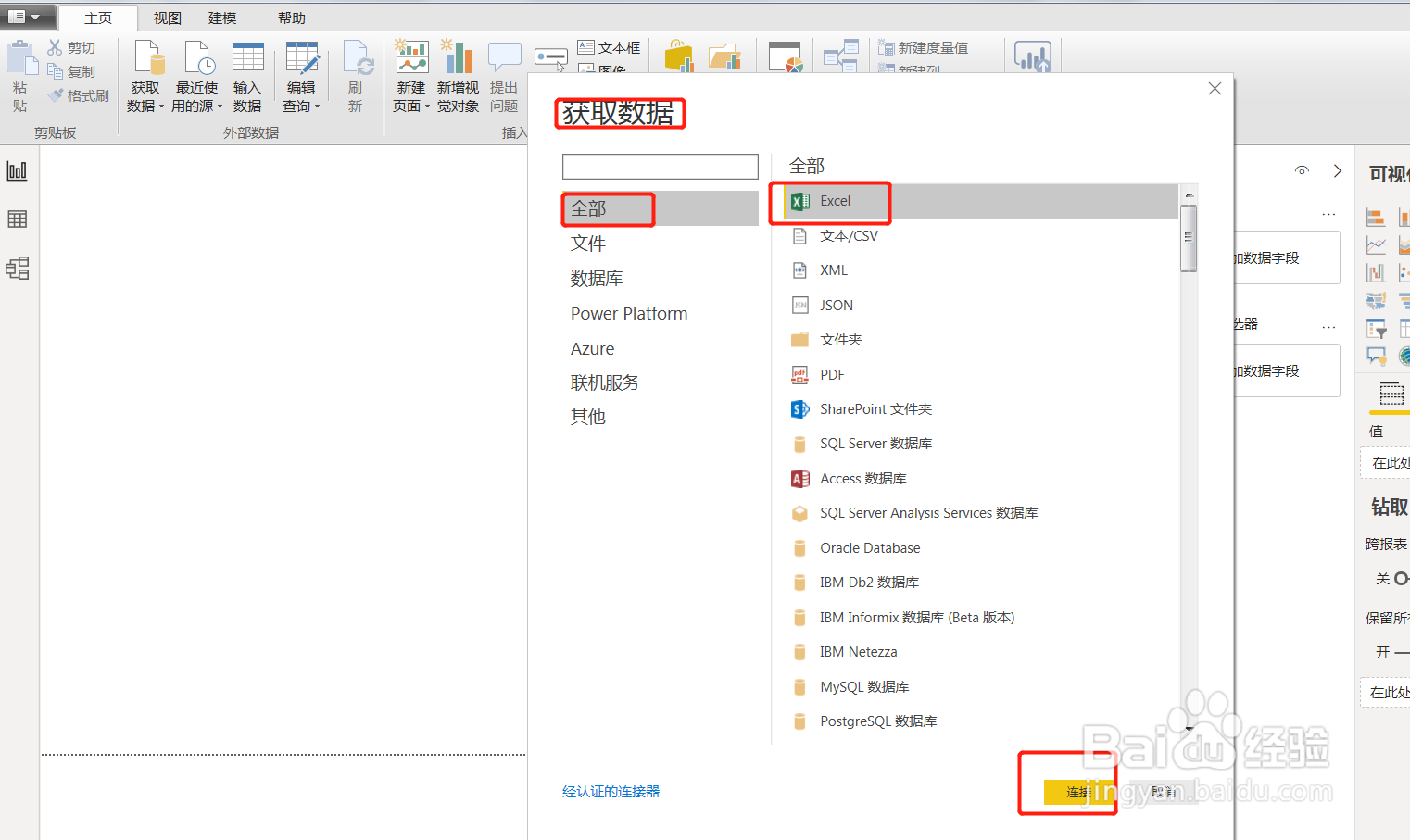The width and height of the screenshot is (1410, 840).
Task: Click the page view icon with pie chart
Action: tap(786, 57)
